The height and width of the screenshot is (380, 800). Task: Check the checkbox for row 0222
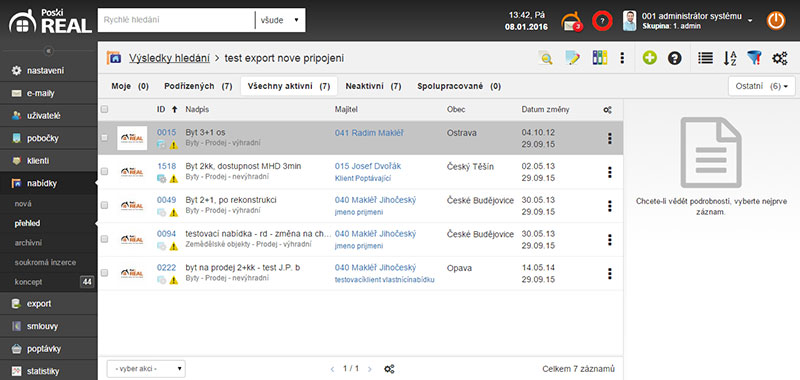[105, 273]
